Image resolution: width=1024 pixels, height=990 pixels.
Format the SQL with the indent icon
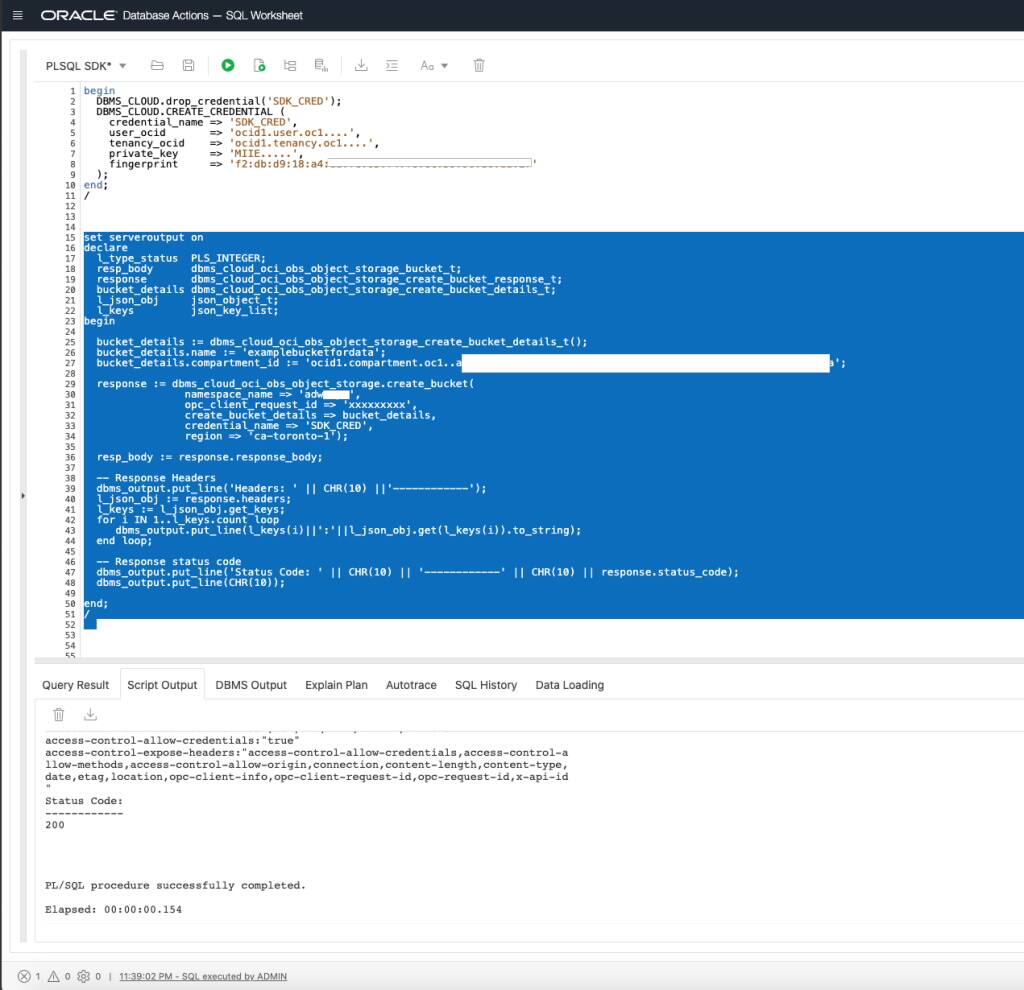pos(392,65)
